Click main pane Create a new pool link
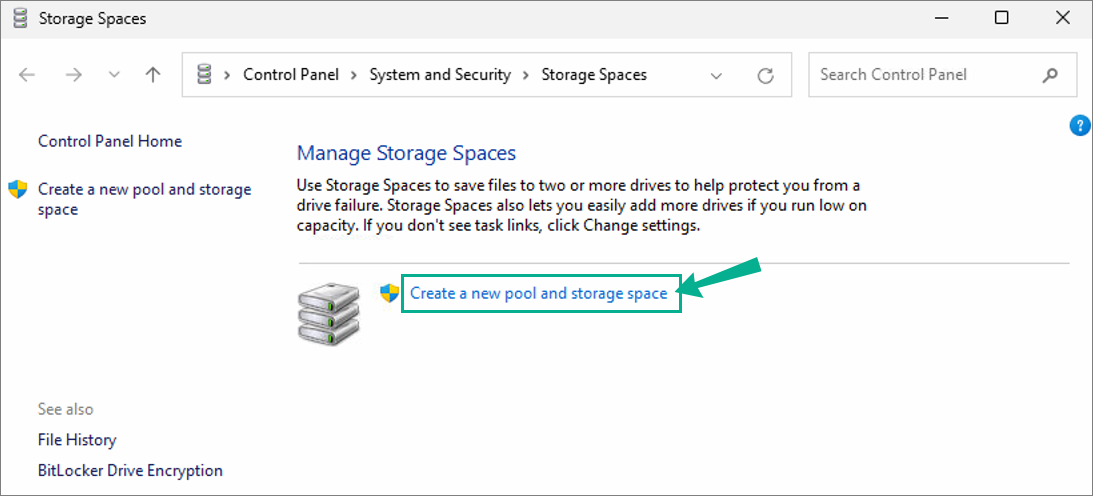The height and width of the screenshot is (496, 1093). 538,293
